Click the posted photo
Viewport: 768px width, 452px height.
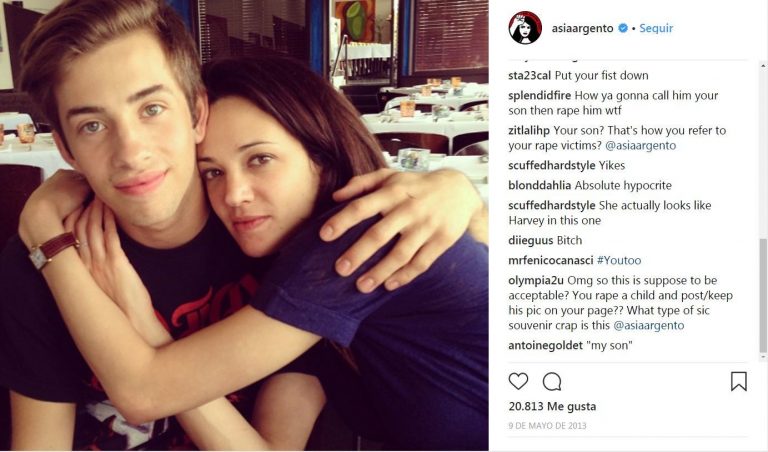pos(244,225)
